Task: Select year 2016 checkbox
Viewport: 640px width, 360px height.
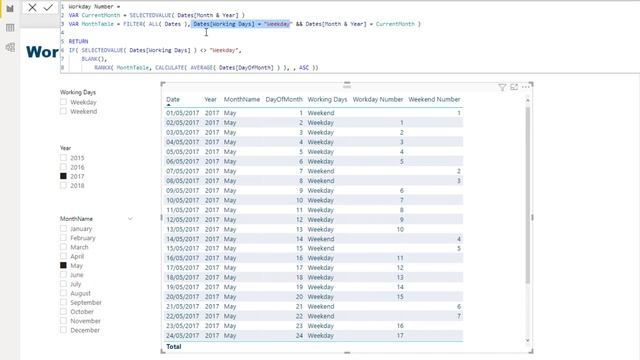Action: [x=63, y=167]
